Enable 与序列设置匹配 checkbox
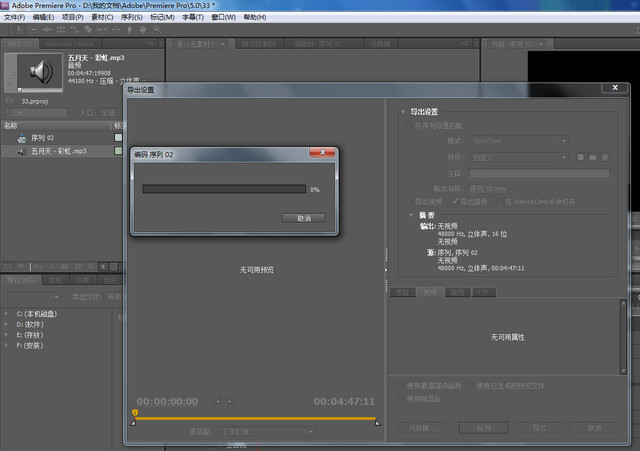This screenshot has height=451, width=640. pos(407,125)
